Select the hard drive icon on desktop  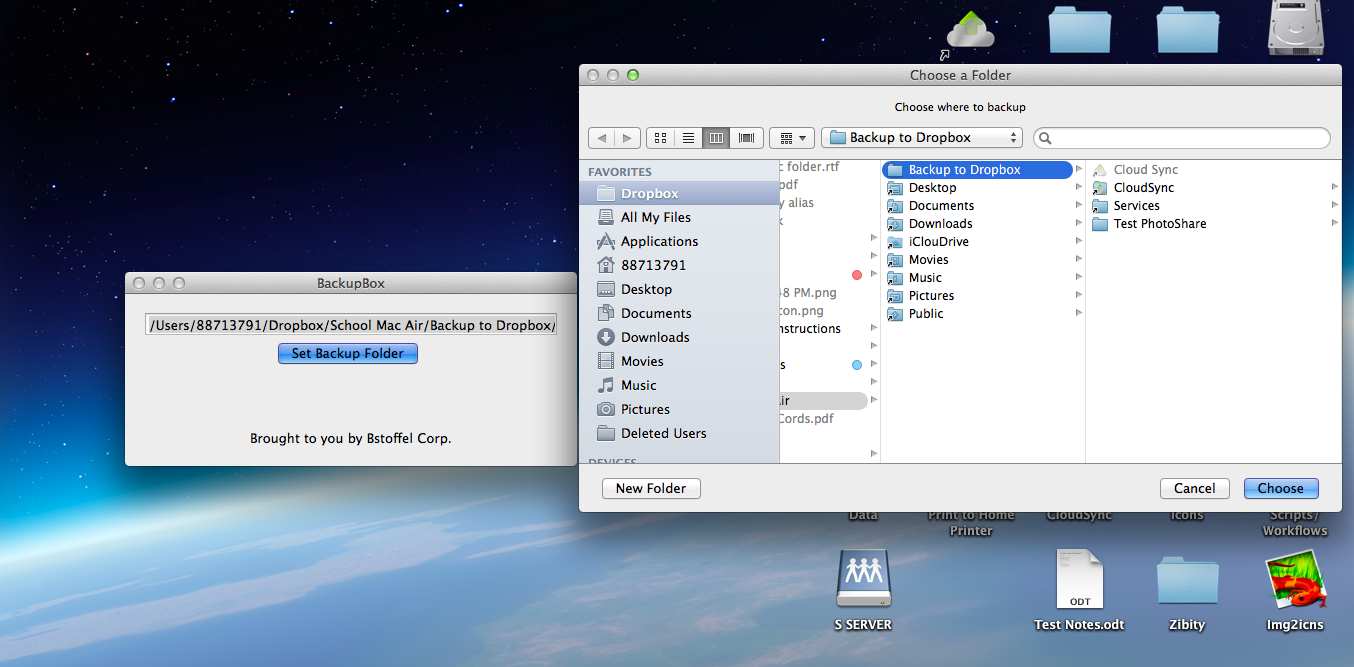[1295, 27]
